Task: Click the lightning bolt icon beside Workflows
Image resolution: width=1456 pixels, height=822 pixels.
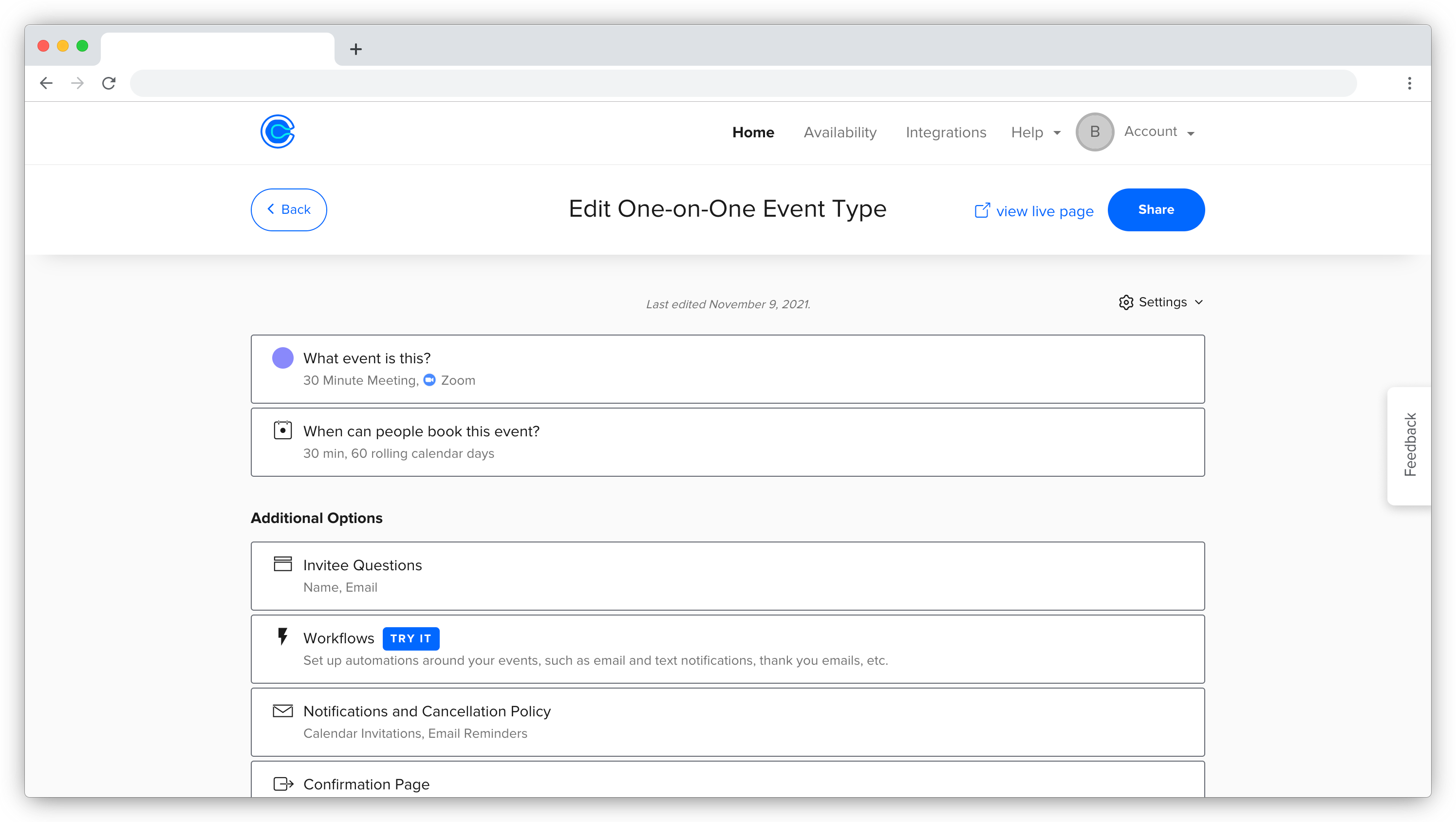Action: coord(283,637)
